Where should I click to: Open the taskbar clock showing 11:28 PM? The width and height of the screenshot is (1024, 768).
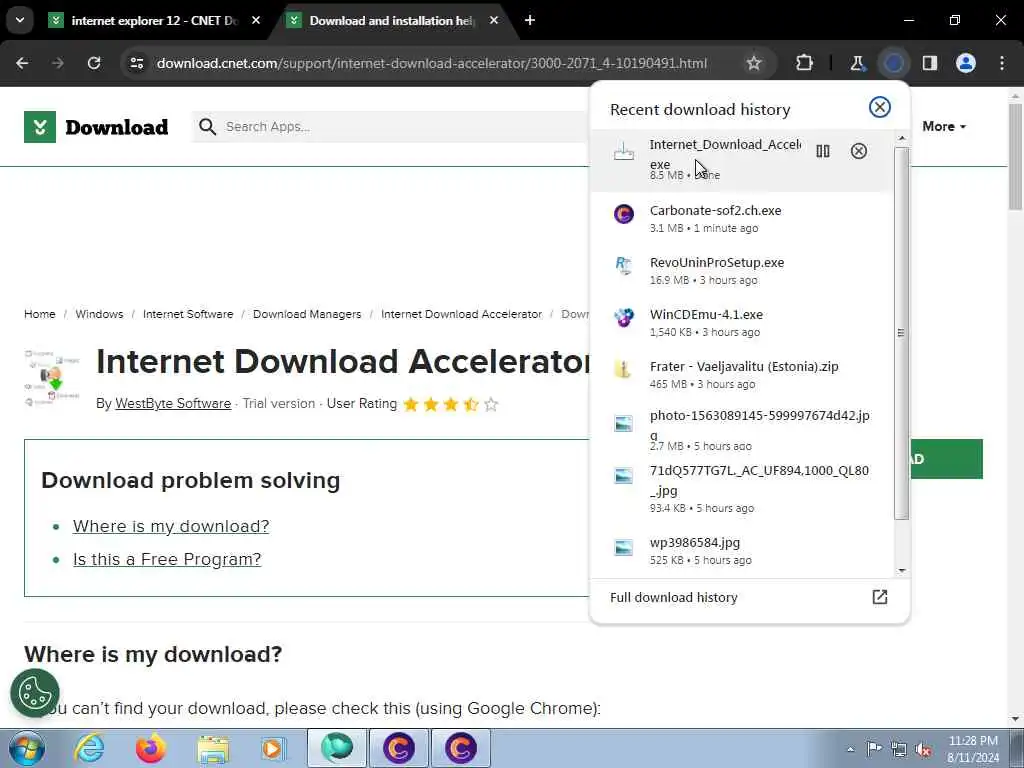pos(973,749)
